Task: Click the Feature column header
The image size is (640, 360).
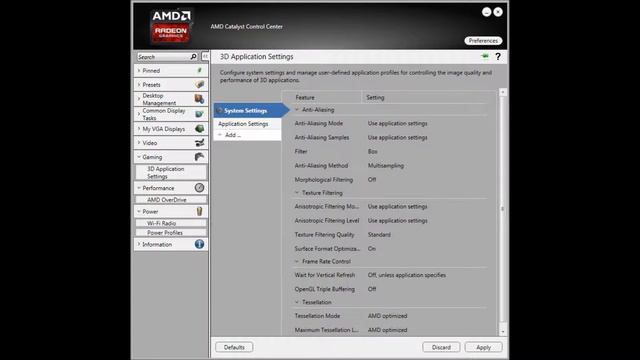Action: [305, 98]
